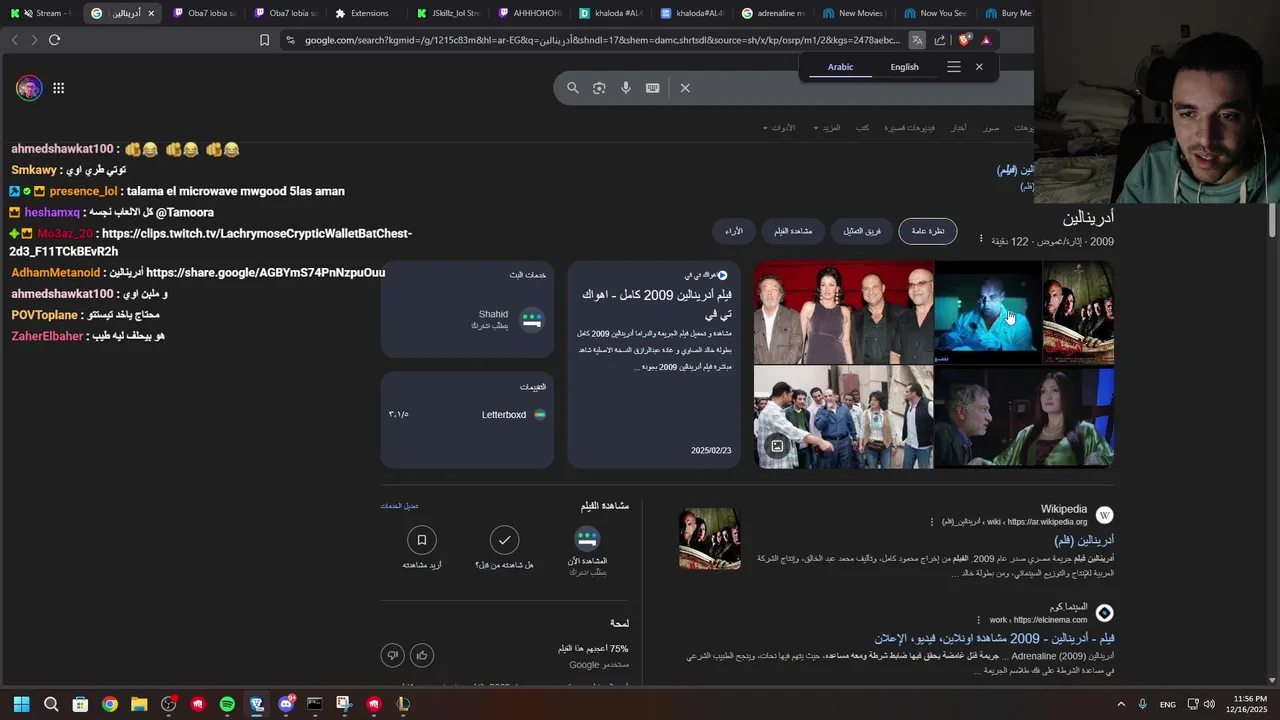Open Spotify from the taskbar
The height and width of the screenshot is (720, 1280).
click(x=227, y=704)
